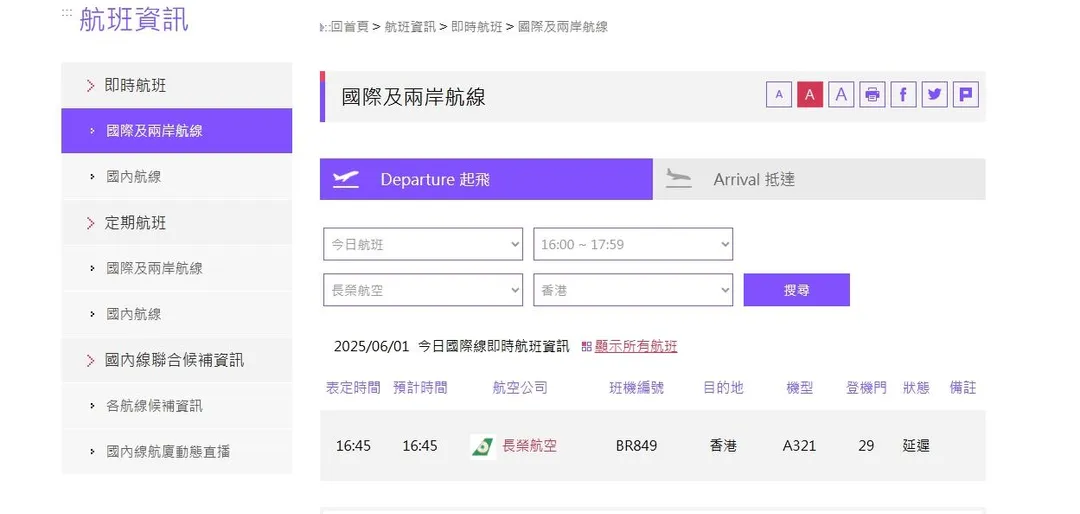Set large font size (large A)
This screenshot has height=514, width=1080.
841,94
